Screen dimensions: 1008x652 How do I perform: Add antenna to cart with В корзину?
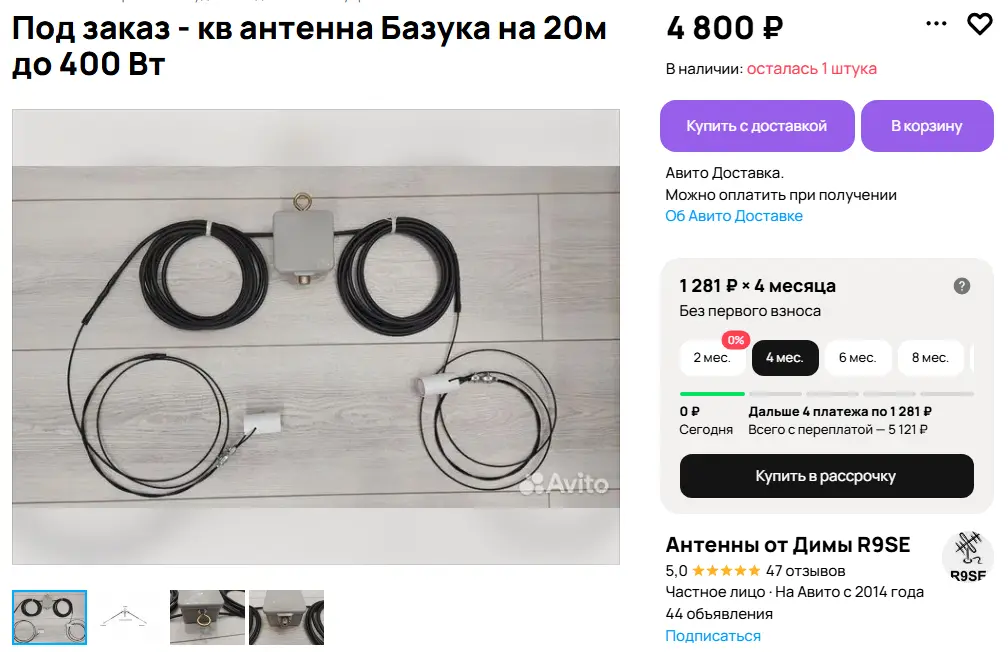point(927,126)
